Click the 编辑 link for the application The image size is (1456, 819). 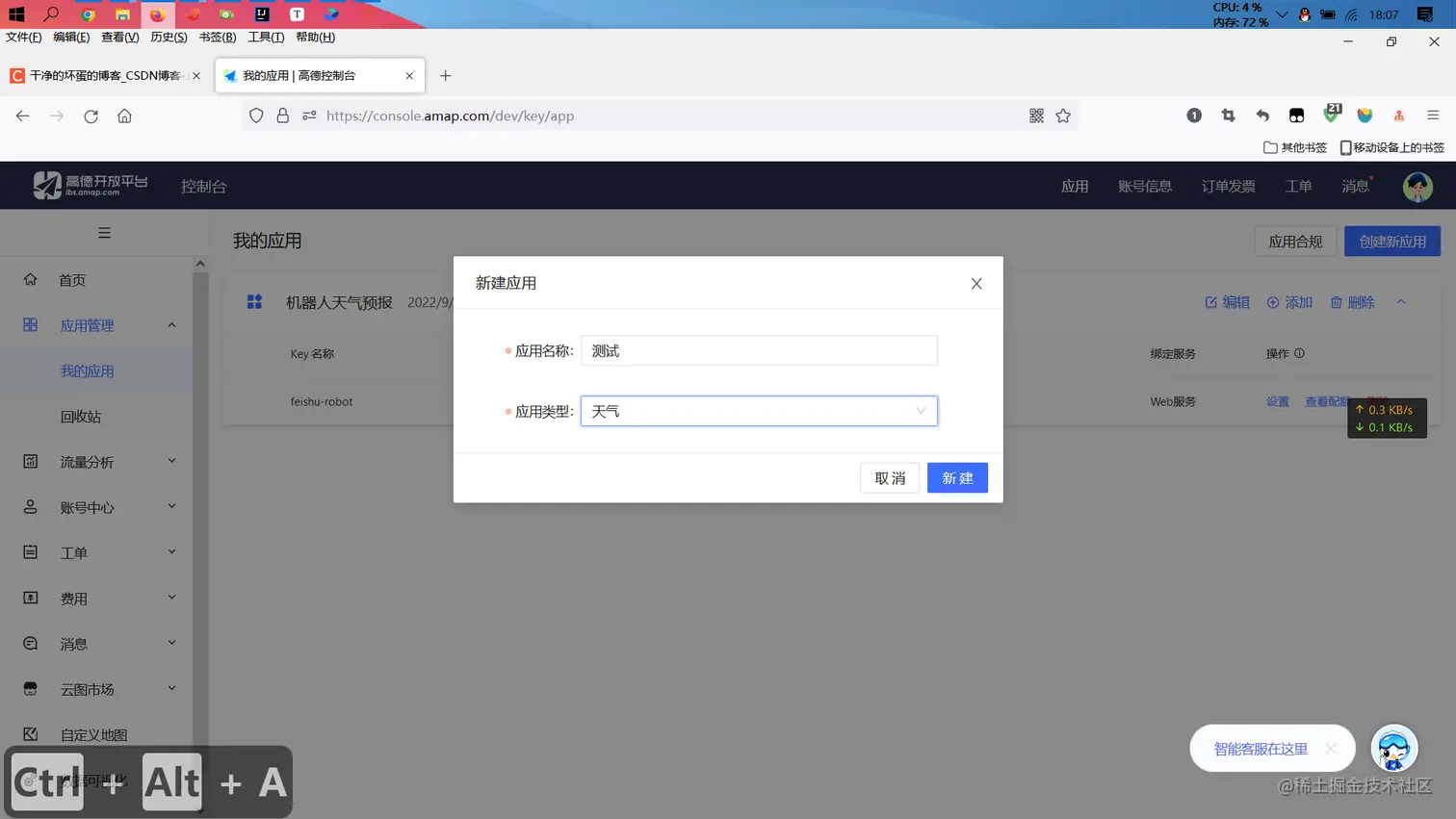click(x=1227, y=302)
